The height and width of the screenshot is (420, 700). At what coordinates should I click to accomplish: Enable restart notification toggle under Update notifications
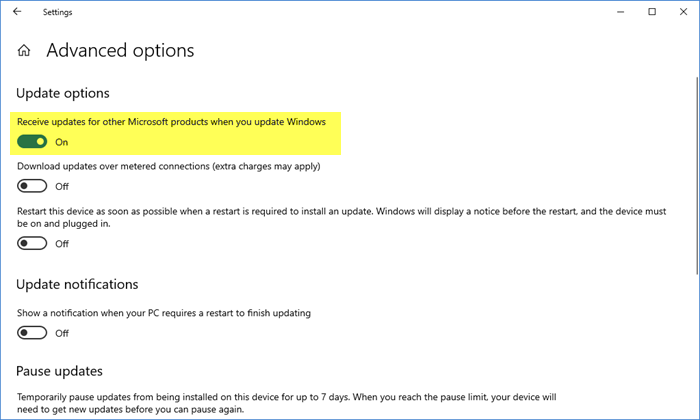(32, 333)
